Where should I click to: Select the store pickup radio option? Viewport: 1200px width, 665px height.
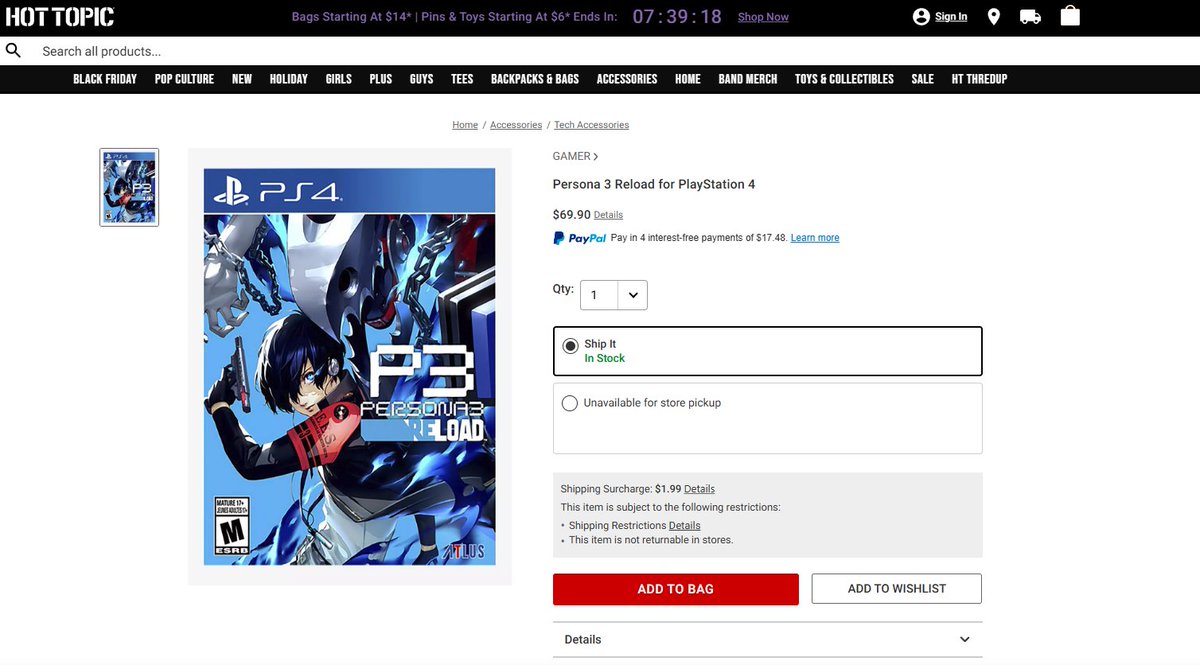pos(570,403)
